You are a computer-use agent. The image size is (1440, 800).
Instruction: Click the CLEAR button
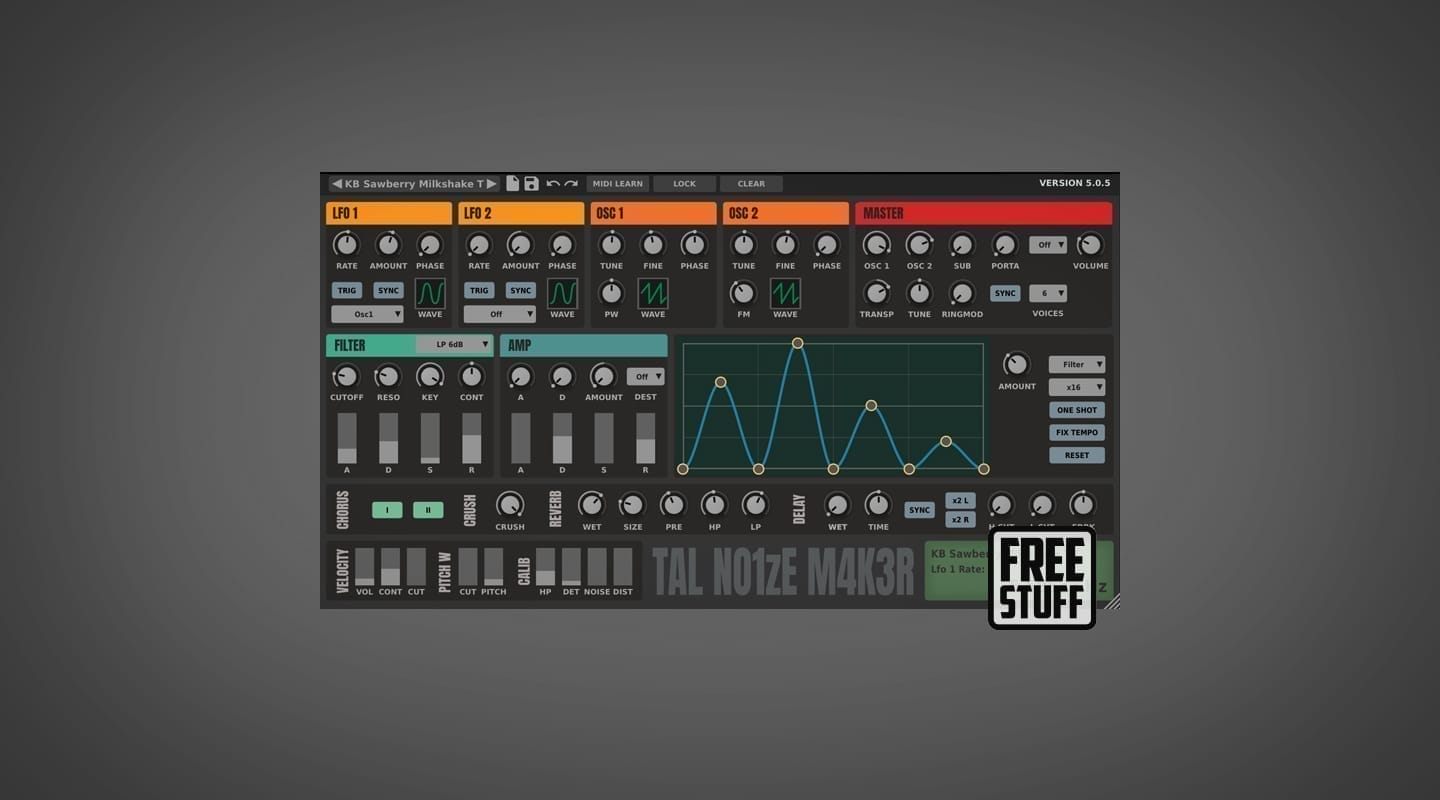751,184
